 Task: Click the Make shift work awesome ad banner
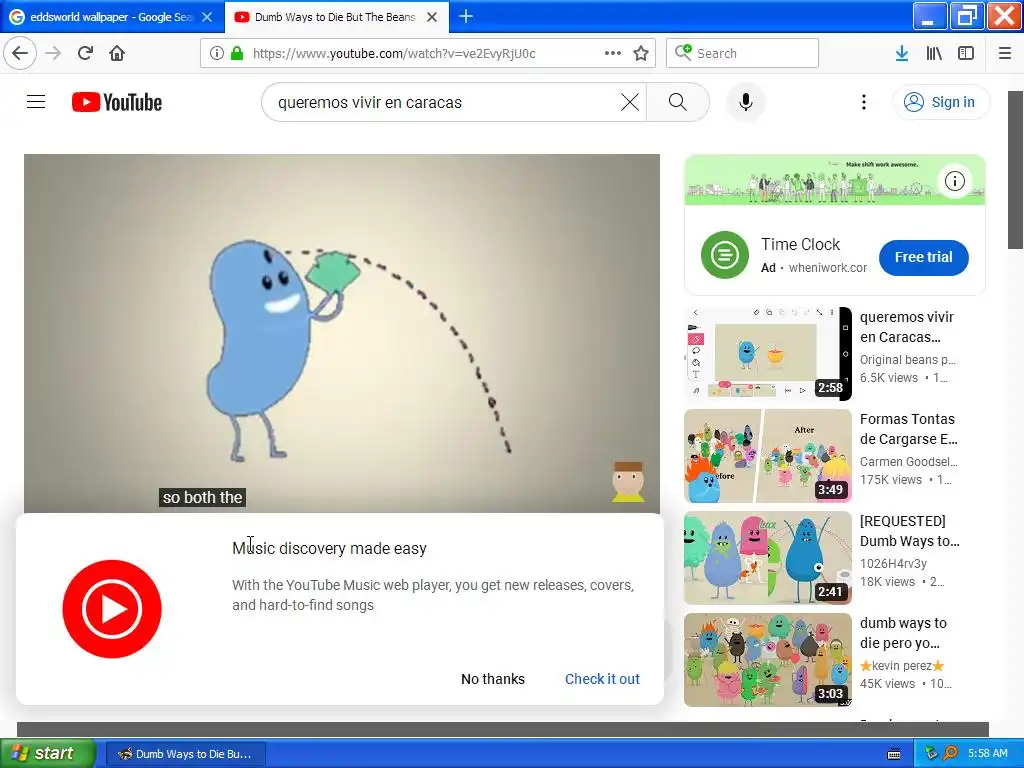[x=835, y=180]
